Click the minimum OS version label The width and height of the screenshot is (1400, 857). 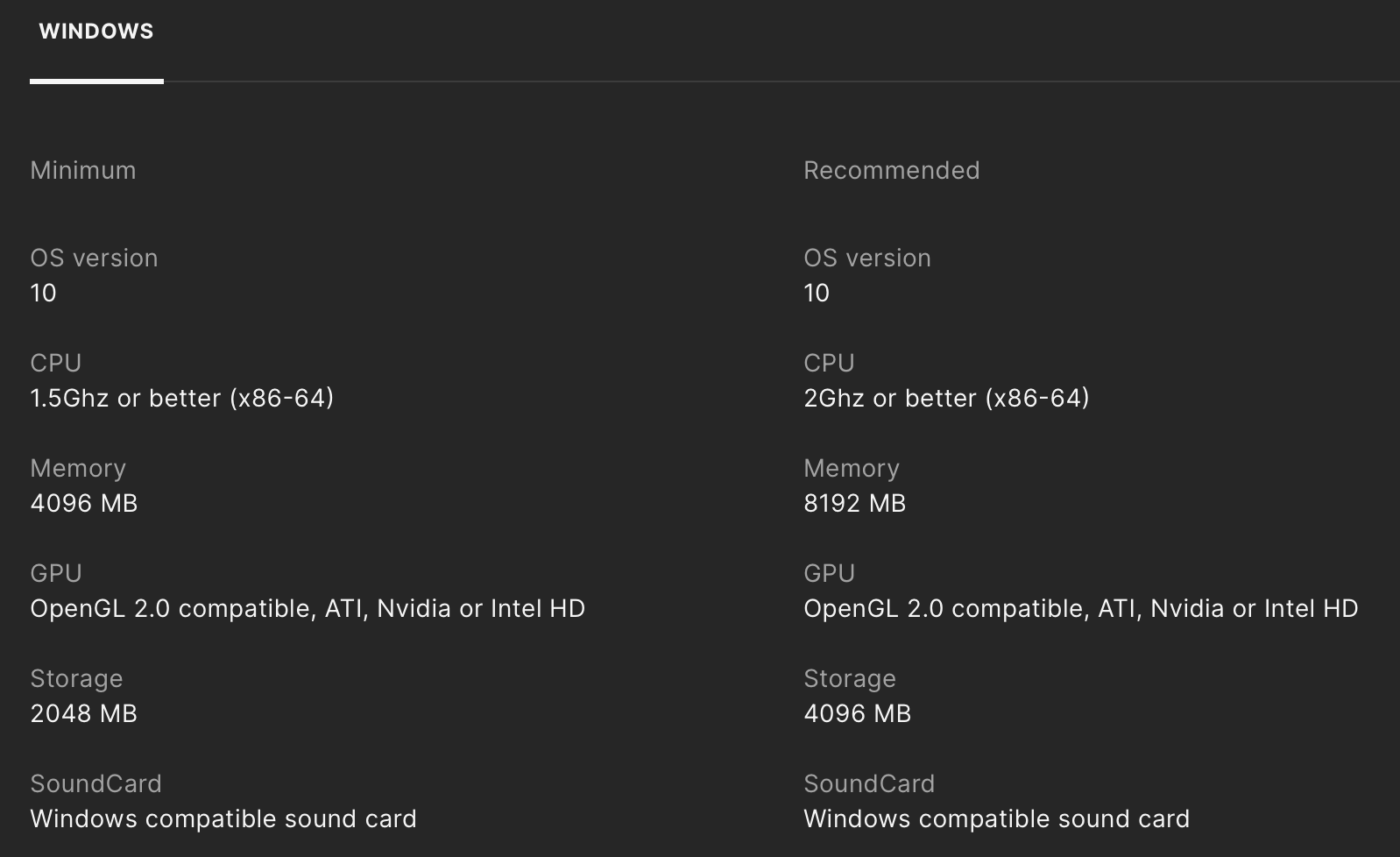point(94,258)
